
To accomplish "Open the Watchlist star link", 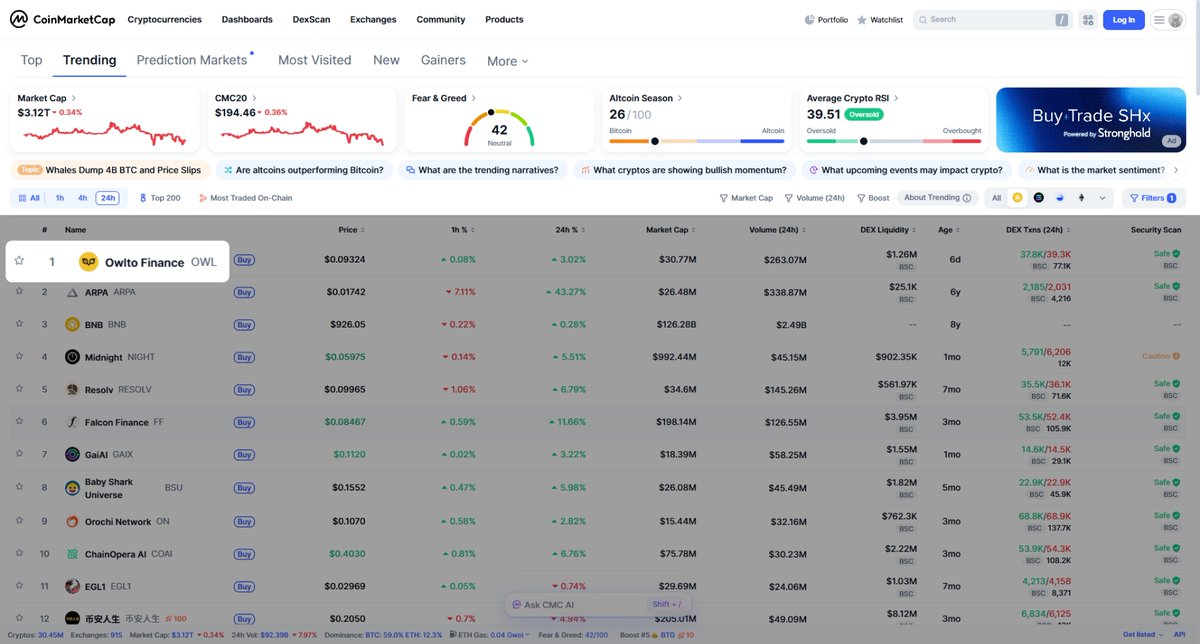I will coord(880,20).
